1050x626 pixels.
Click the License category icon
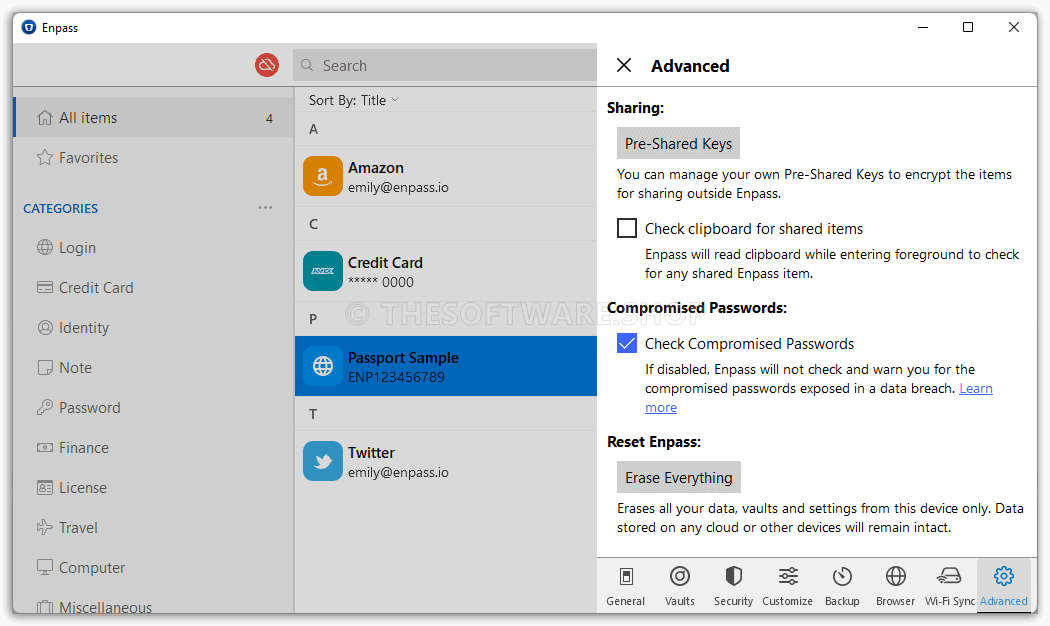point(45,487)
